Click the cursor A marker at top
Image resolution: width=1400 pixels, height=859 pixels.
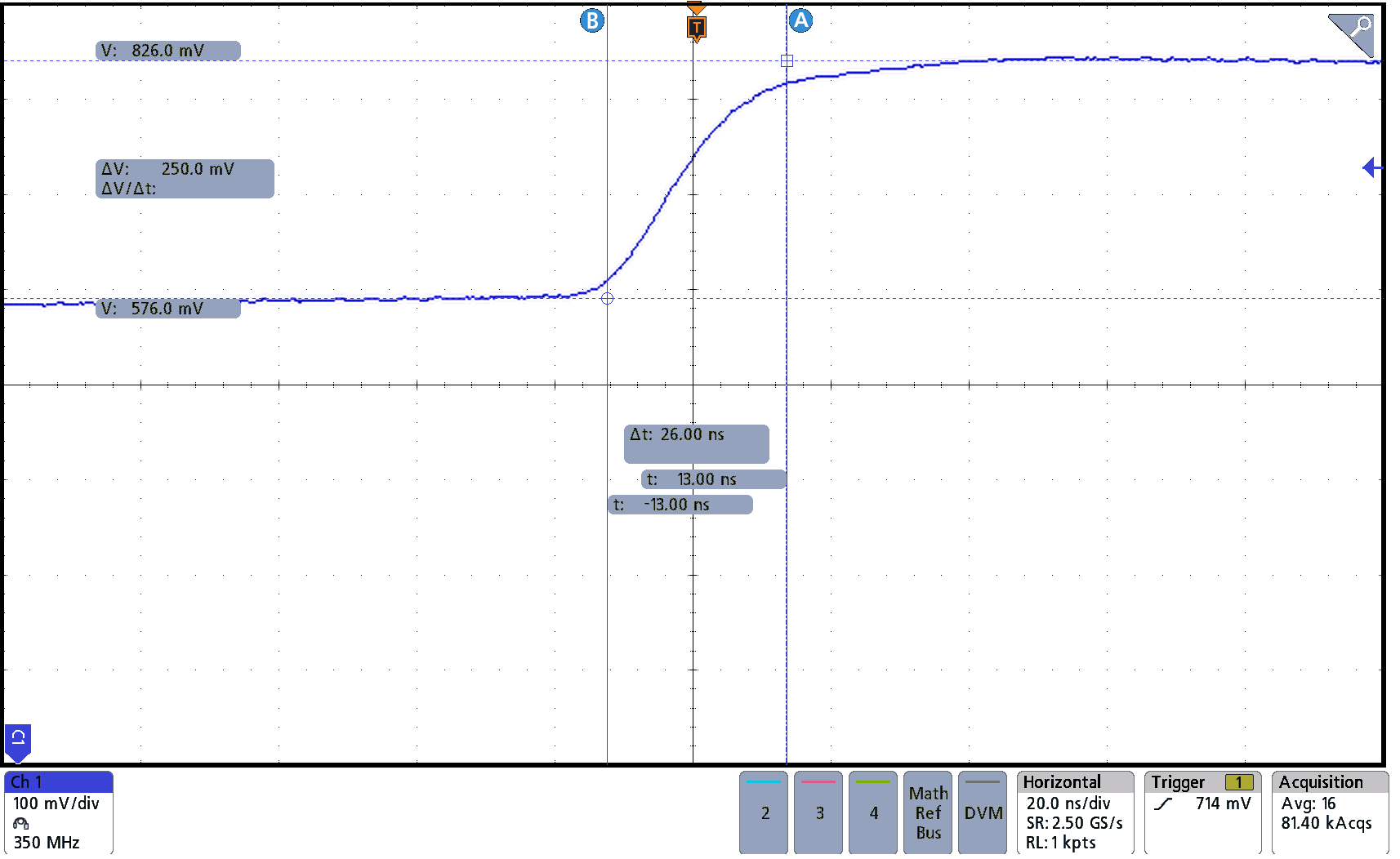(800, 20)
